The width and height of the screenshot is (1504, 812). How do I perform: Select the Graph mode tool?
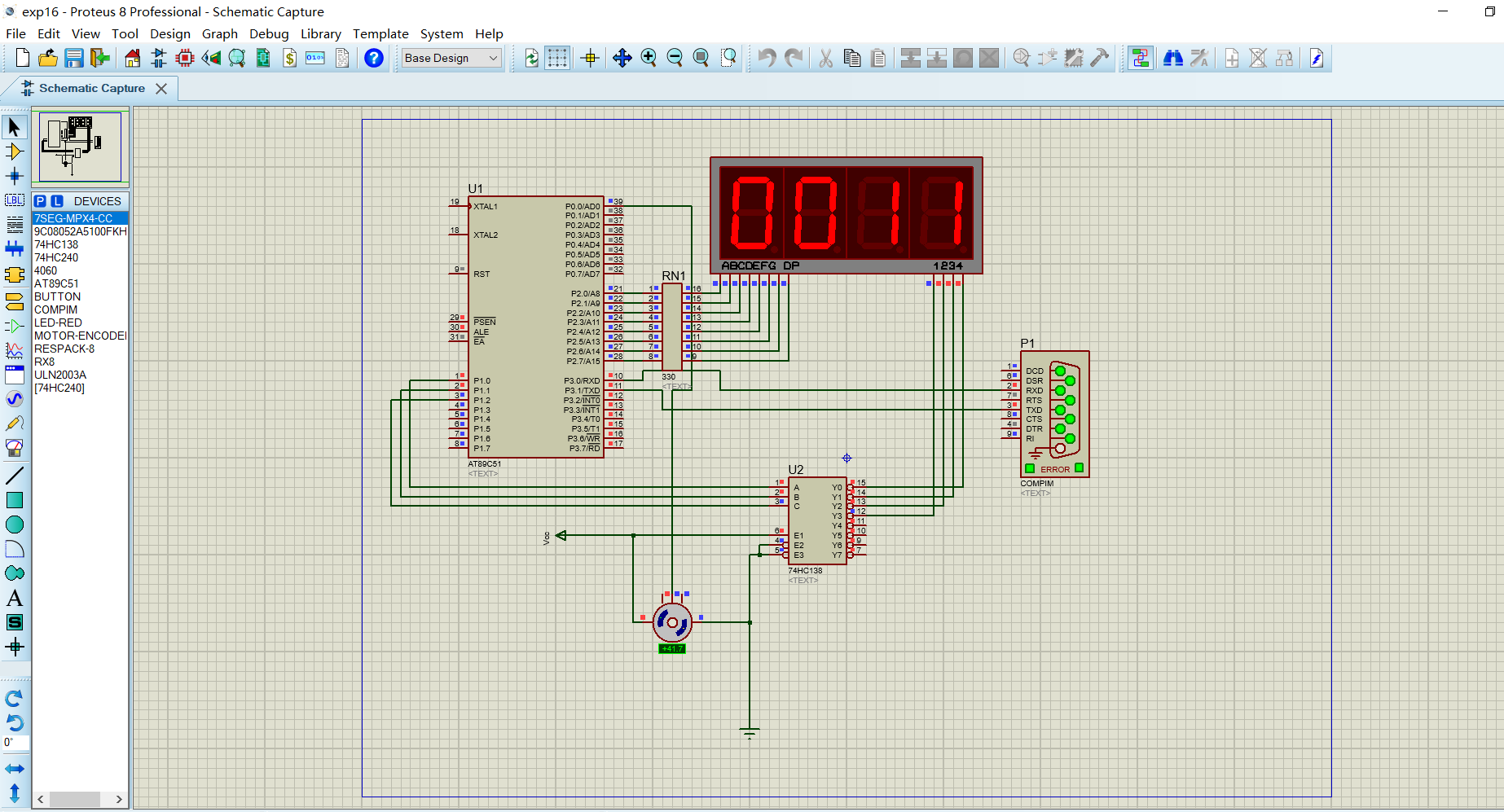pos(15,350)
